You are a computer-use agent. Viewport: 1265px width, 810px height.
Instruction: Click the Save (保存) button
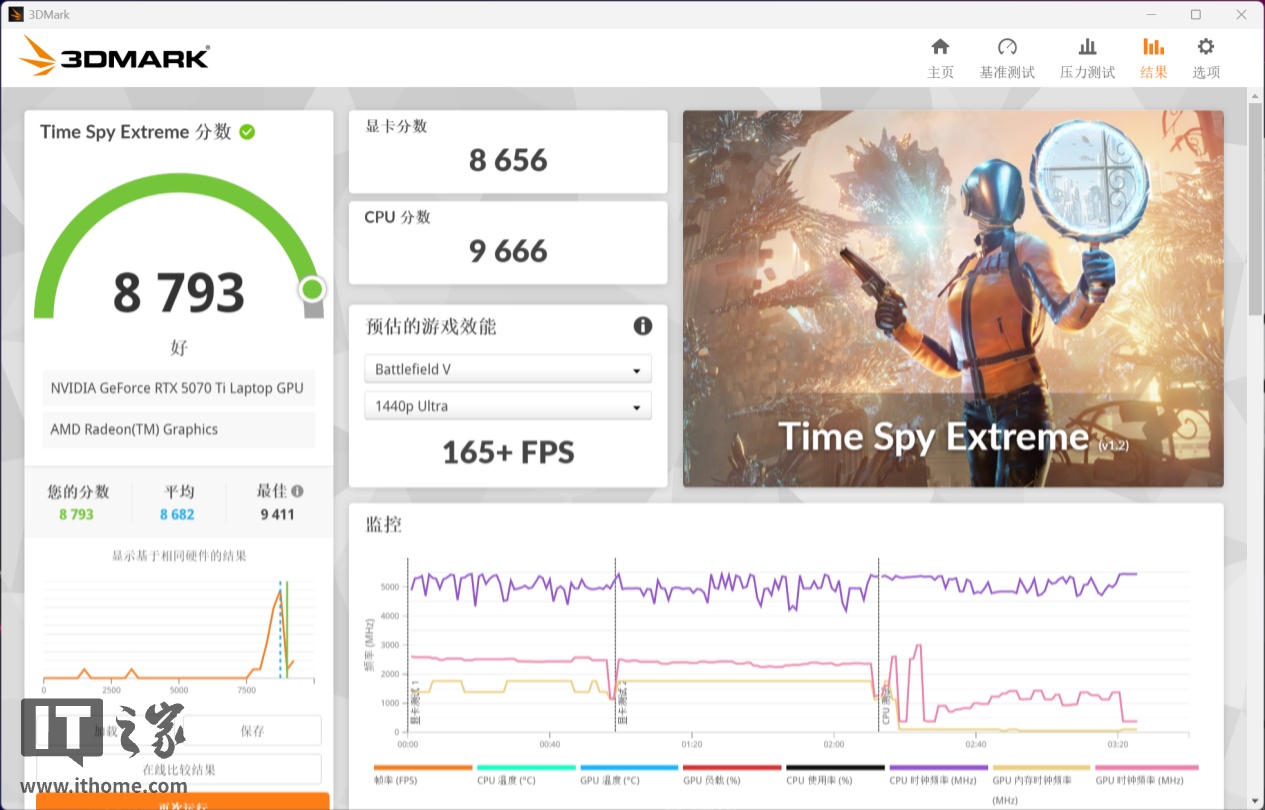[x=252, y=731]
